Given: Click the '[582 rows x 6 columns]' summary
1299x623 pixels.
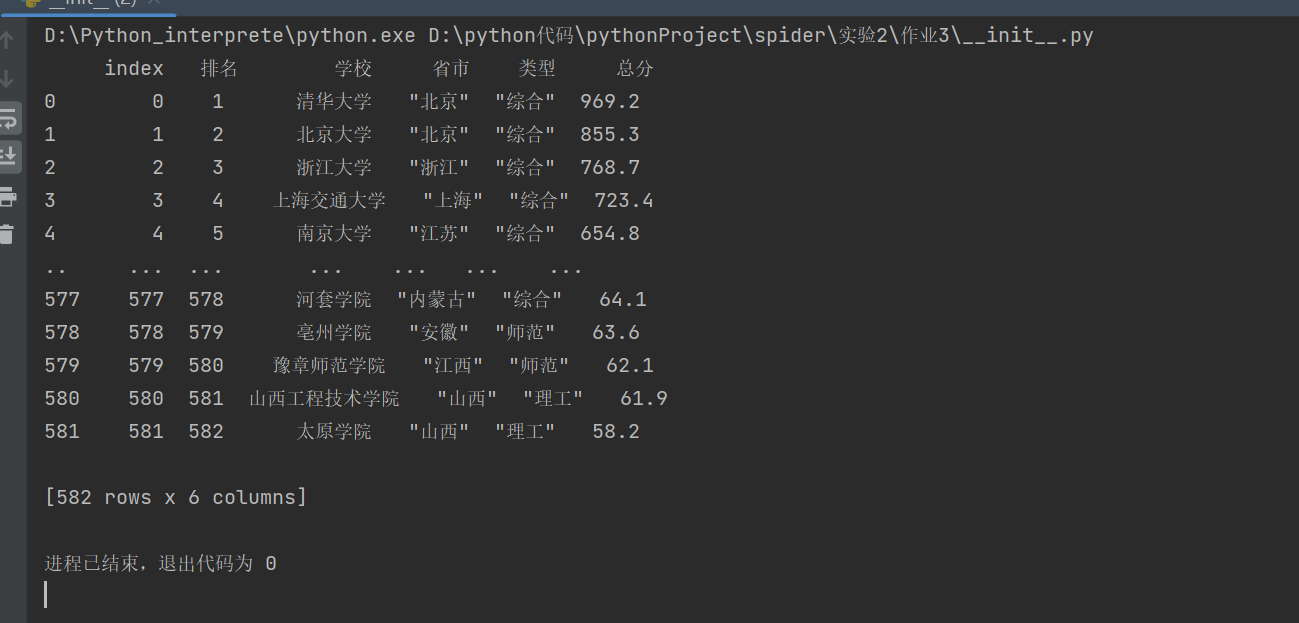Looking at the screenshot, I should tap(176, 498).
